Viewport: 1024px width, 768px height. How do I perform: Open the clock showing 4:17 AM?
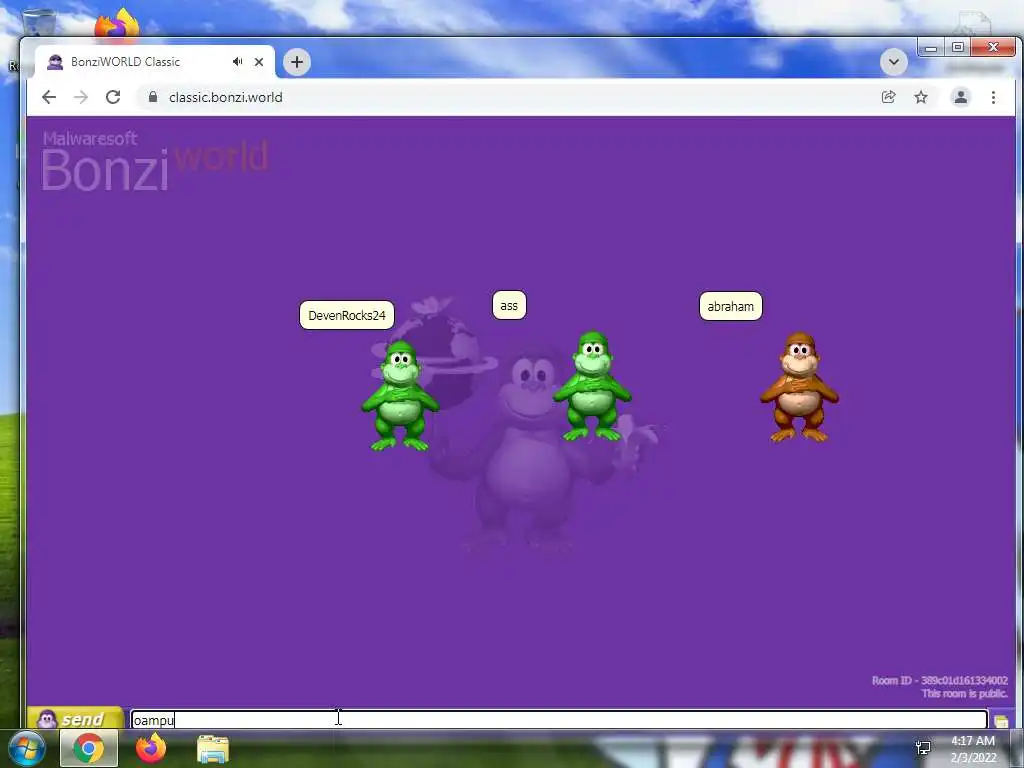click(973, 749)
